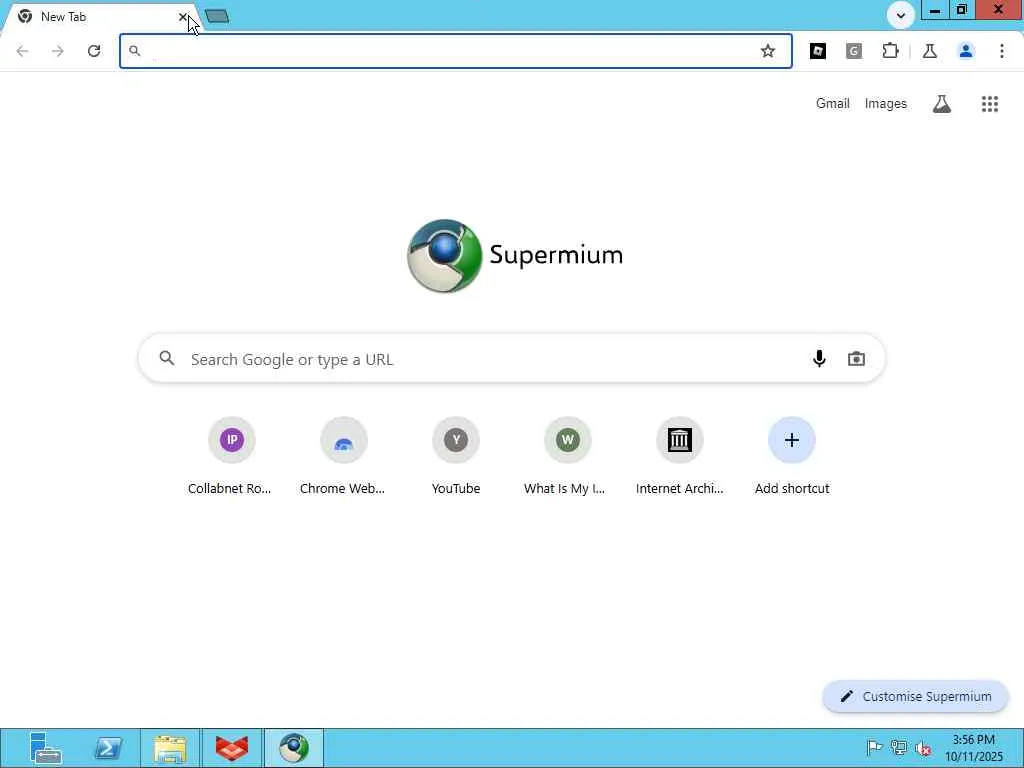The width and height of the screenshot is (1024, 768).
Task: Search by image with camera icon
Action: pyautogui.click(x=856, y=359)
